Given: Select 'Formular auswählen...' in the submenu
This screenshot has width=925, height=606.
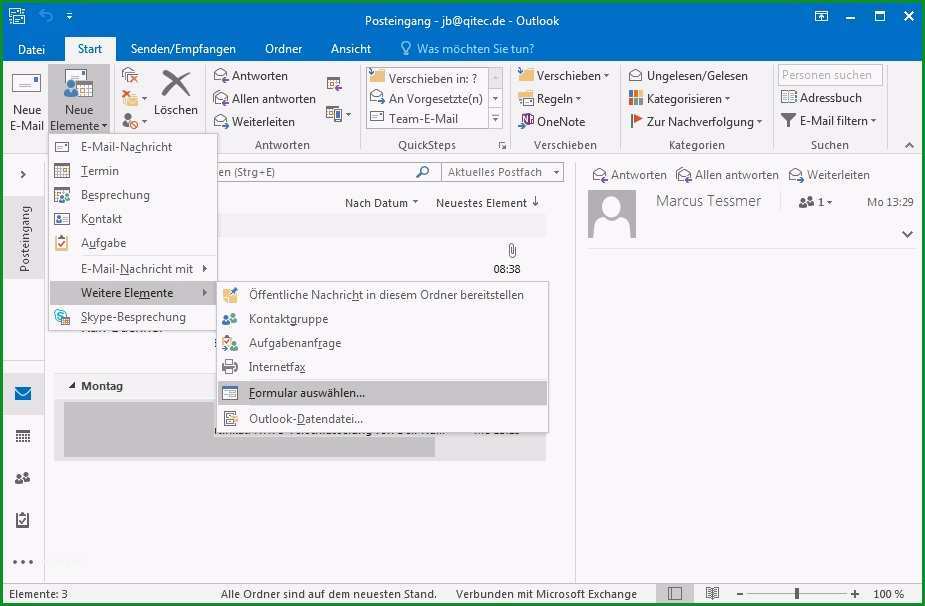Looking at the screenshot, I should point(383,393).
